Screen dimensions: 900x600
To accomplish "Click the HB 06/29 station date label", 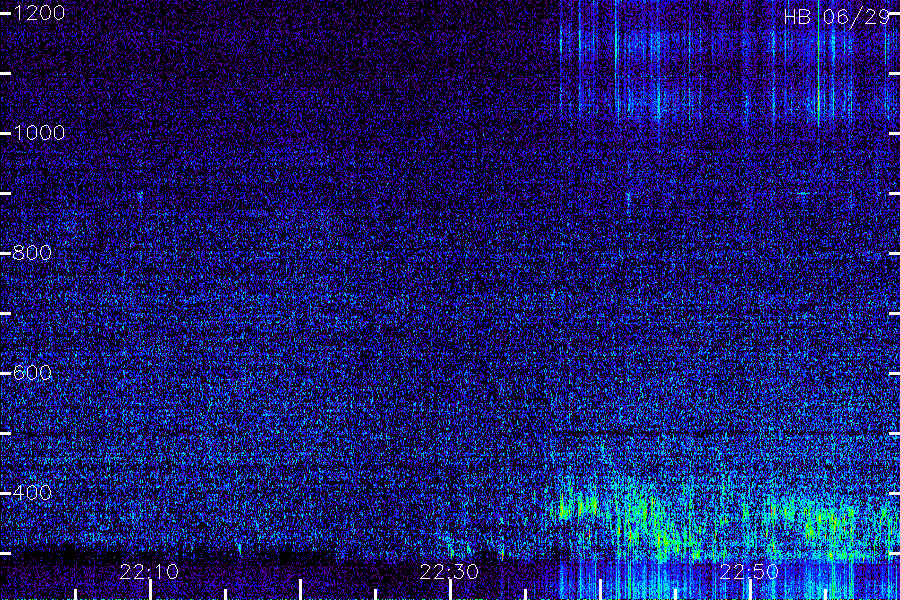I will pos(836,17).
